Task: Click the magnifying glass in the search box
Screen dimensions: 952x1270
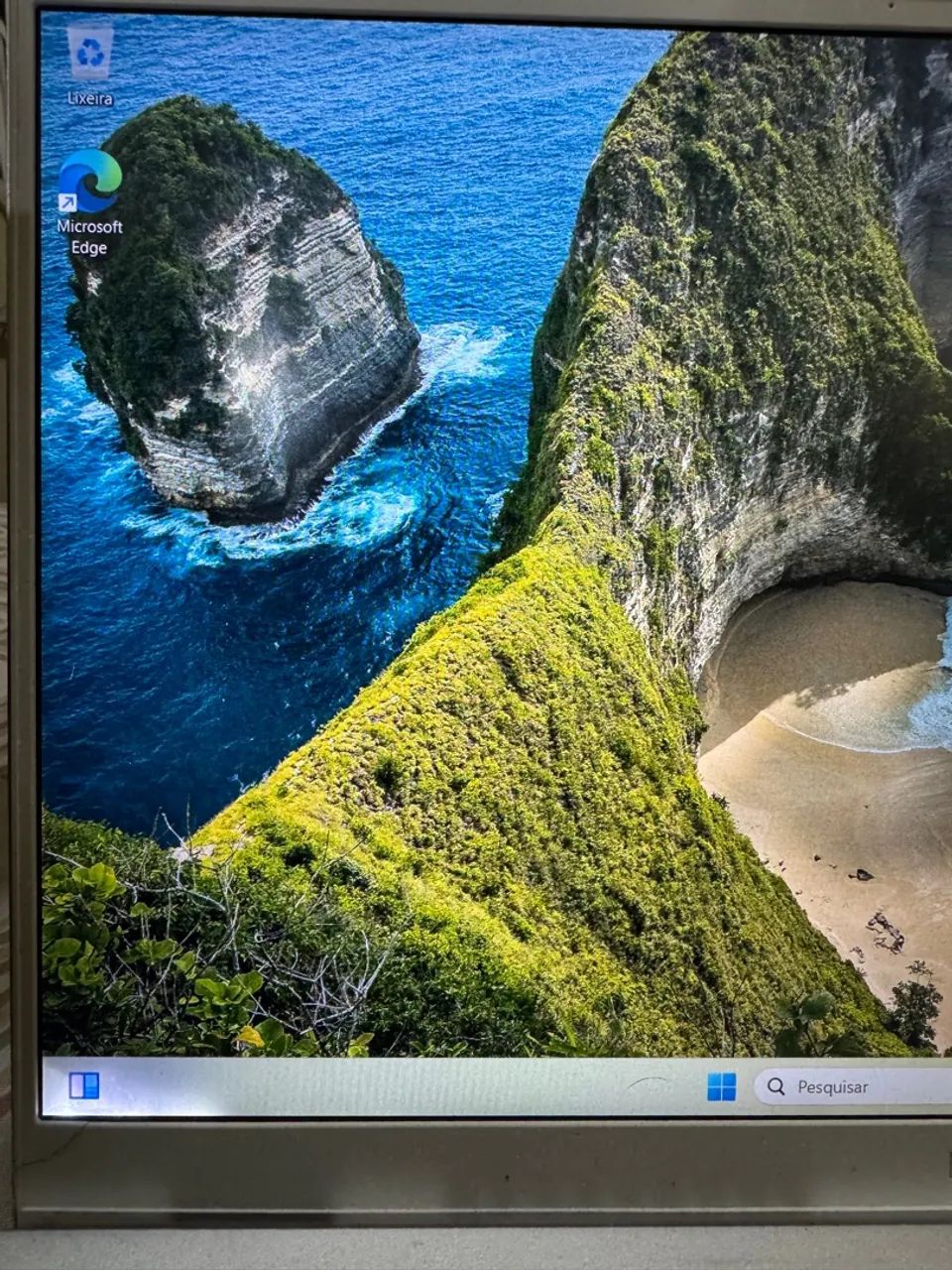Action: coord(775,1086)
